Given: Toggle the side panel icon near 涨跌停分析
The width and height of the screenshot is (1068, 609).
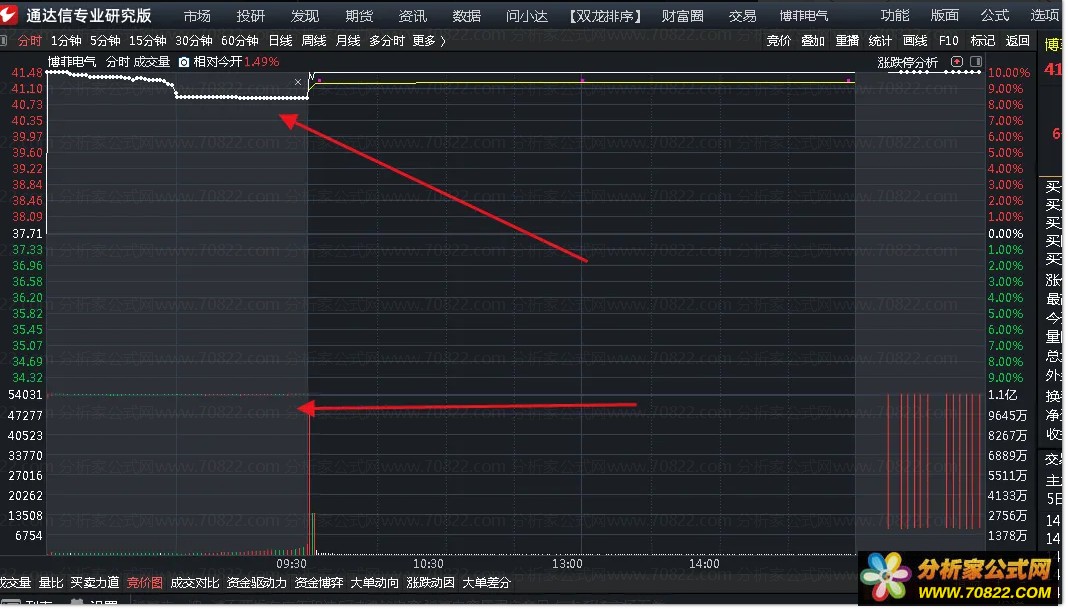Looking at the screenshot, I should [976, 61].
